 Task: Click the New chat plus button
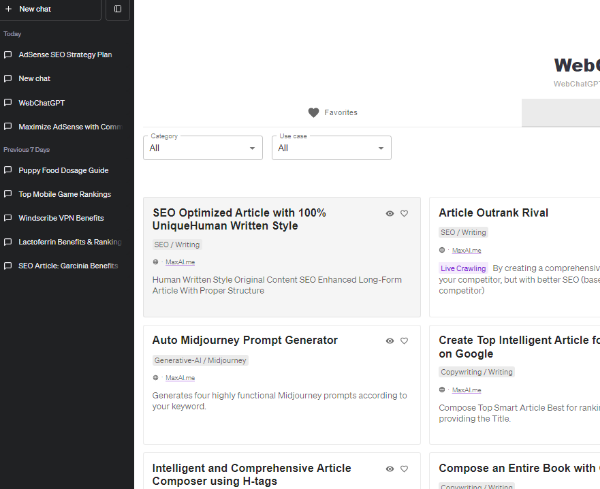pyautogui.click(x=50, y=9)
